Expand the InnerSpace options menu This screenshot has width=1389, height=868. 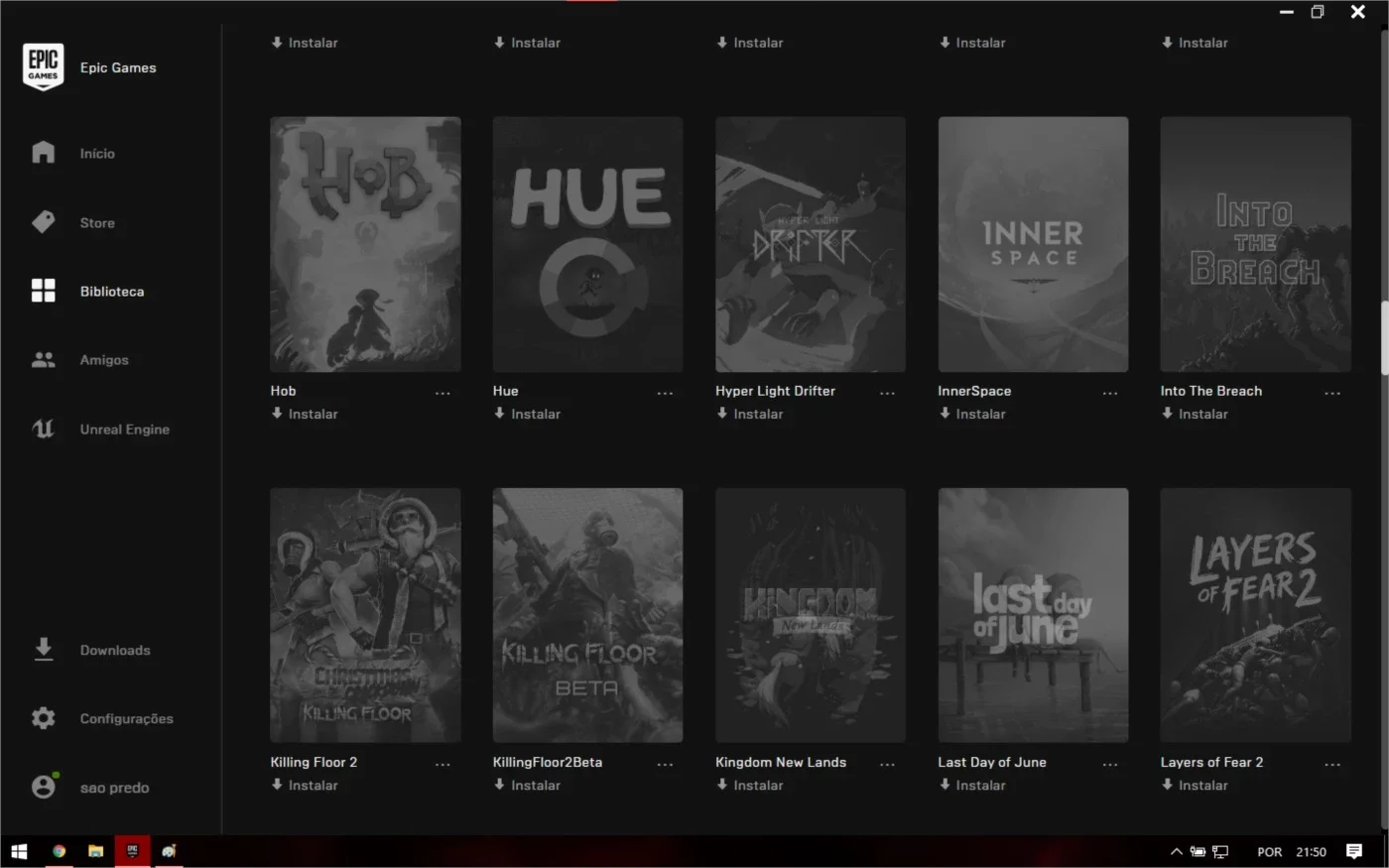point(1110,393)
